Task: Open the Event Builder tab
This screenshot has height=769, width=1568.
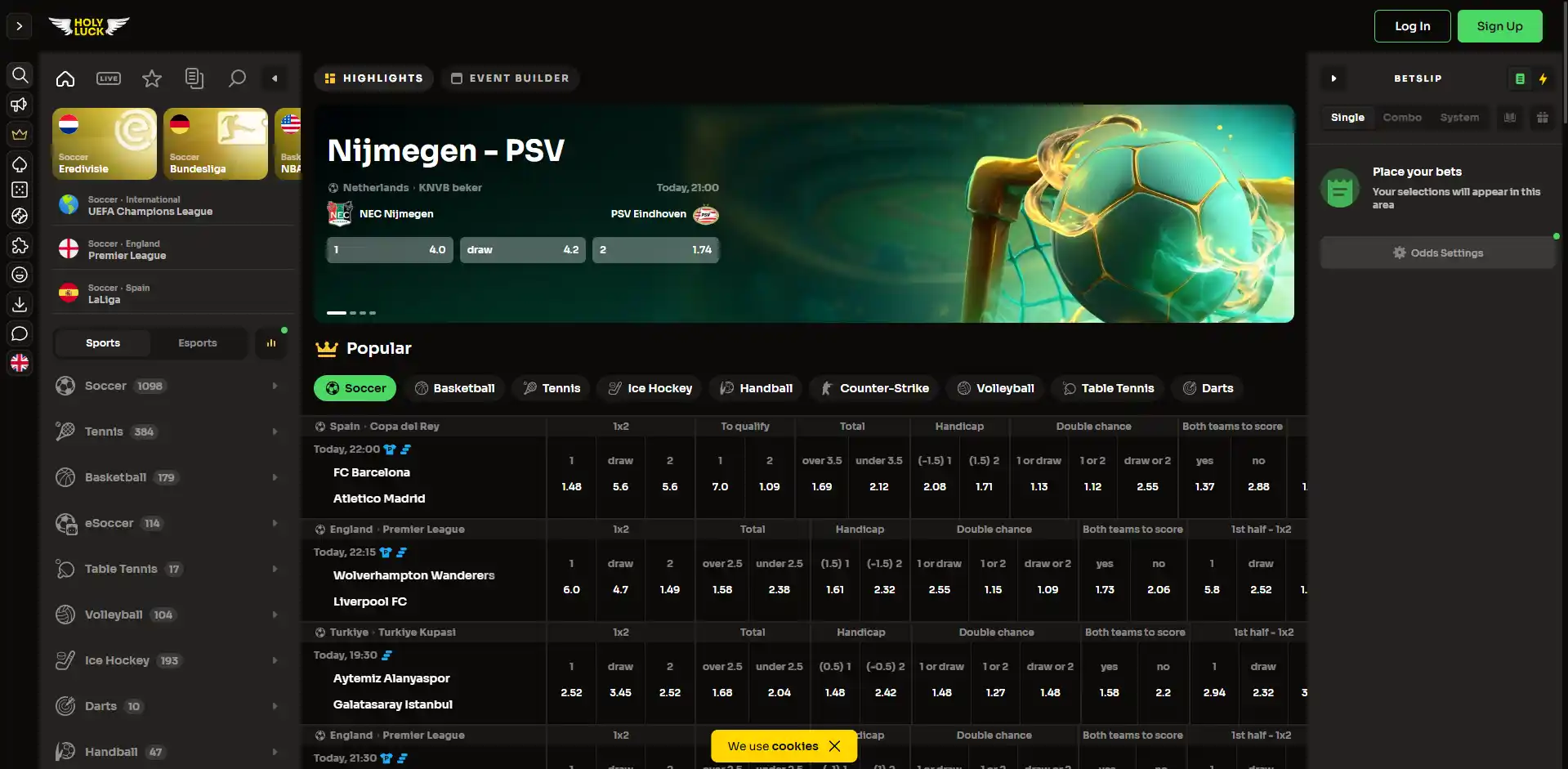Action: 510,78
